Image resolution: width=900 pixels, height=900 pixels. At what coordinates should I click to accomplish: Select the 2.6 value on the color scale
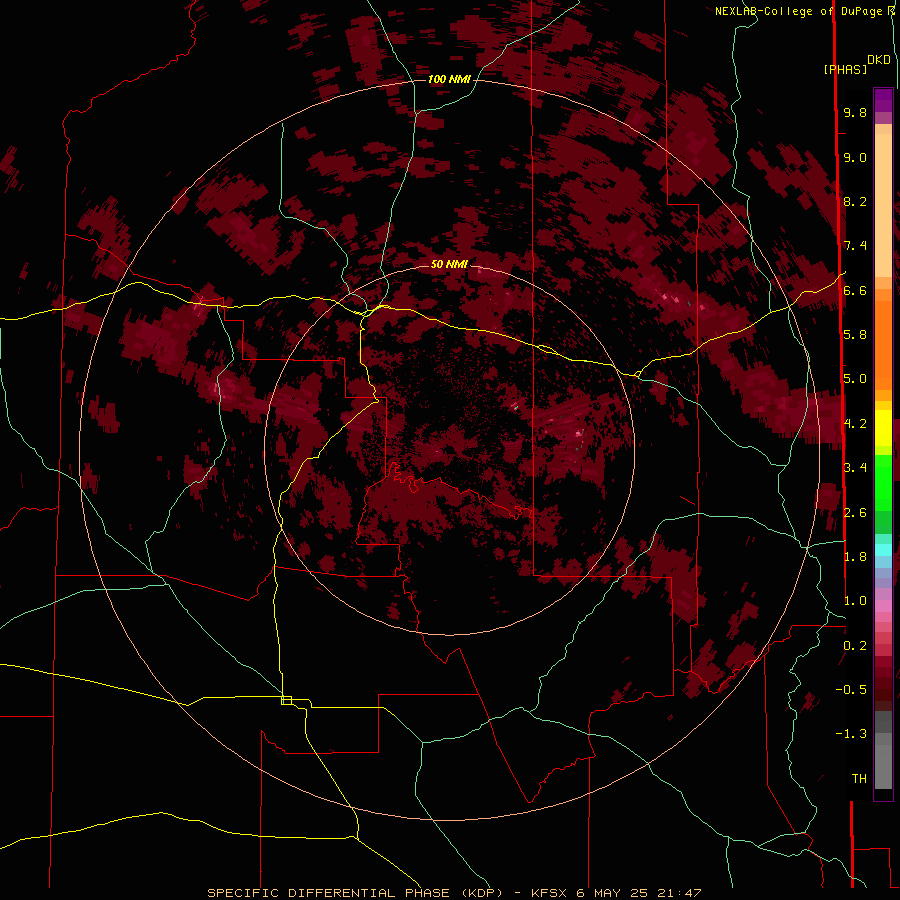[x=855, y=513]
